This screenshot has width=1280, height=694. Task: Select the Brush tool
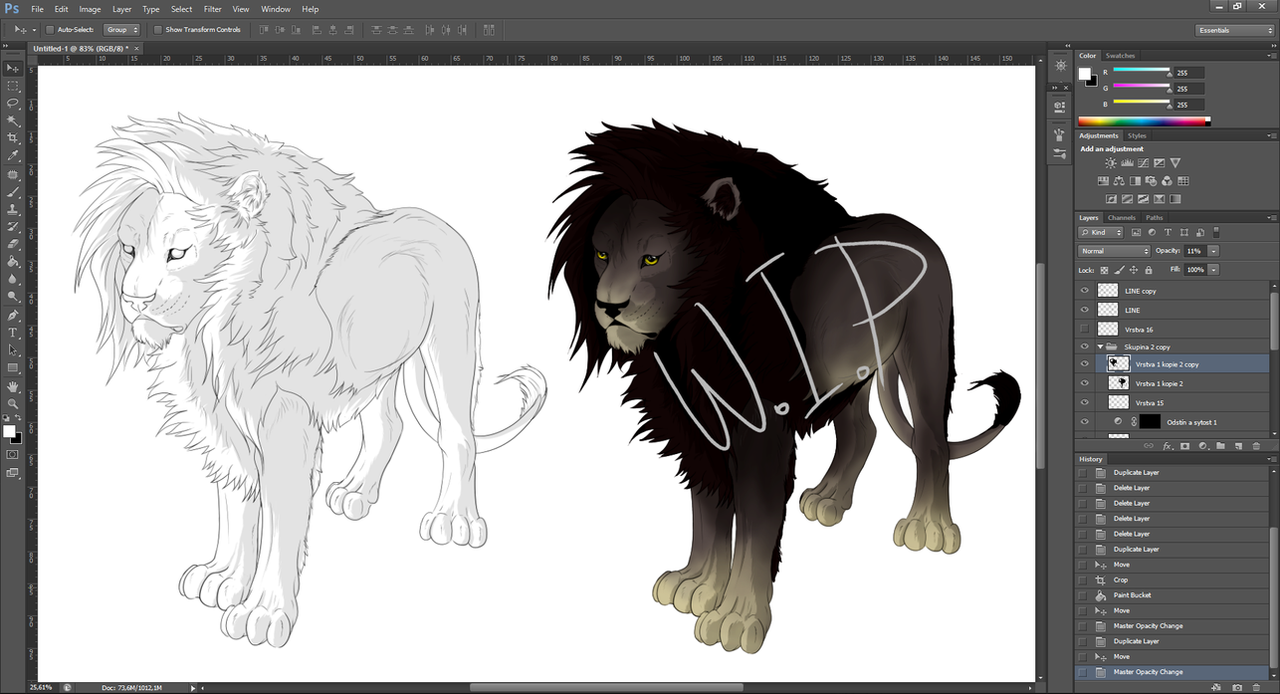(13, 191)
